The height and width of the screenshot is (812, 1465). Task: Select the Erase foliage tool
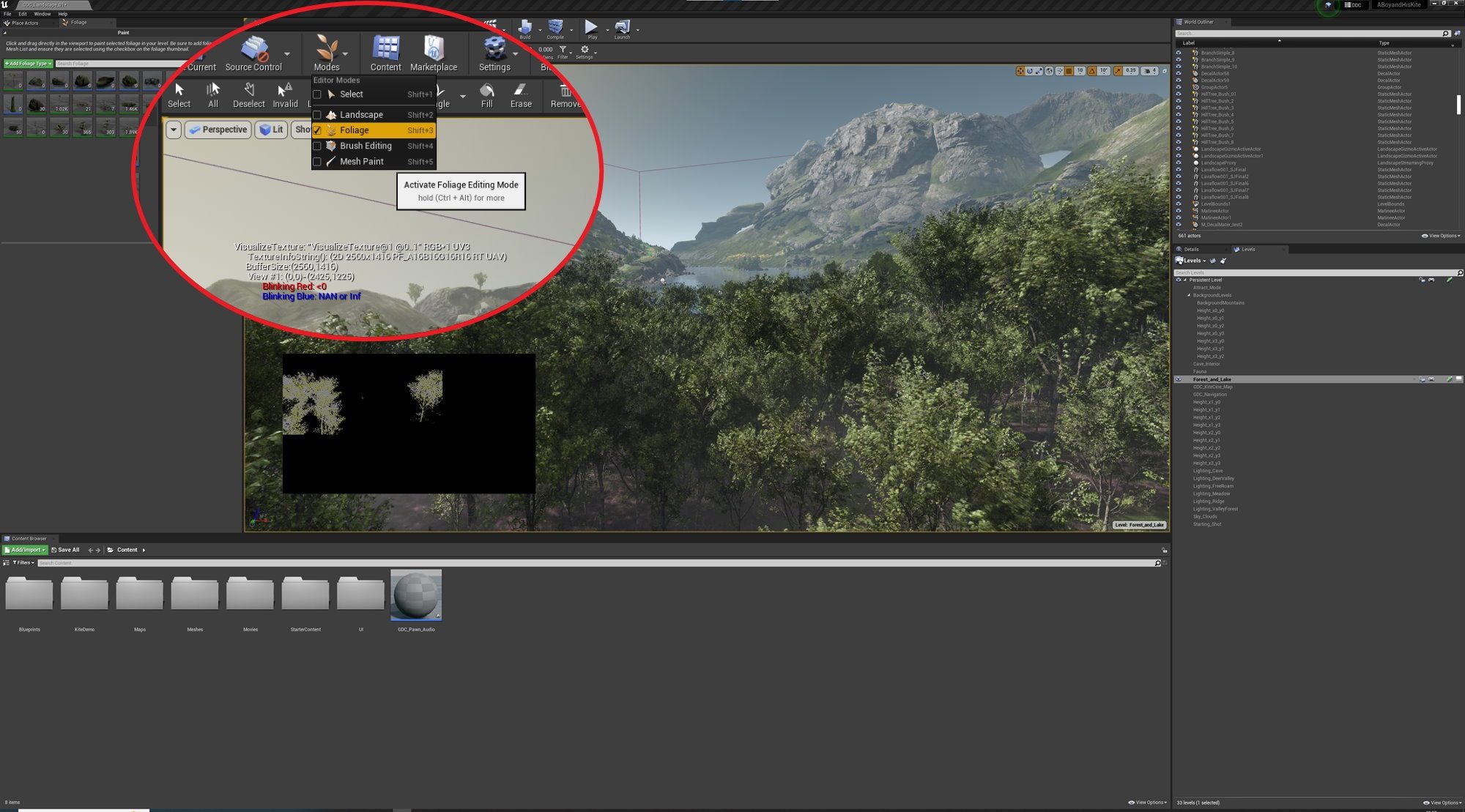[521, 93]
